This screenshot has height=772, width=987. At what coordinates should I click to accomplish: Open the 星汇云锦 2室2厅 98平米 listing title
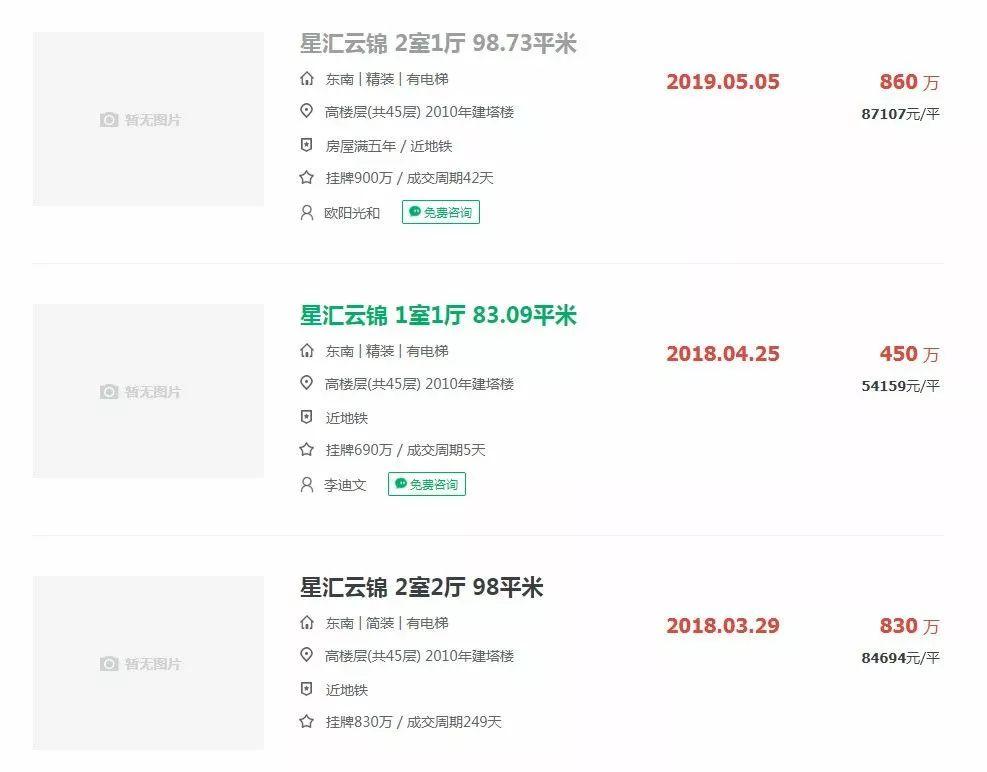[421, 588]
